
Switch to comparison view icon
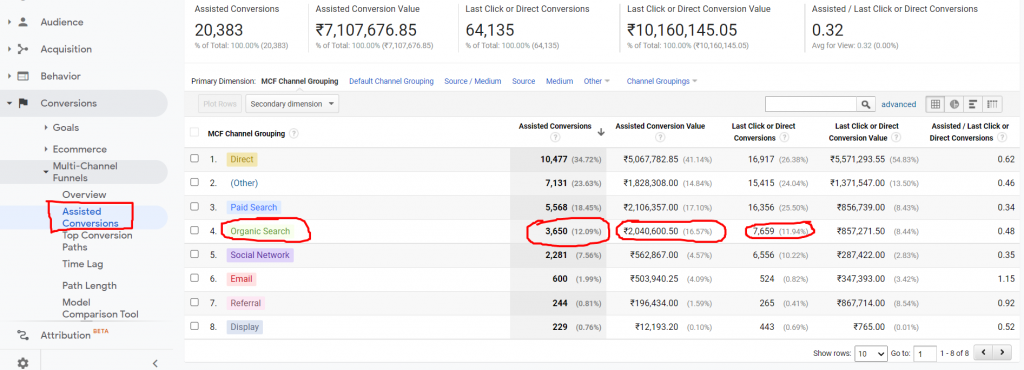(x=993, y=104)
